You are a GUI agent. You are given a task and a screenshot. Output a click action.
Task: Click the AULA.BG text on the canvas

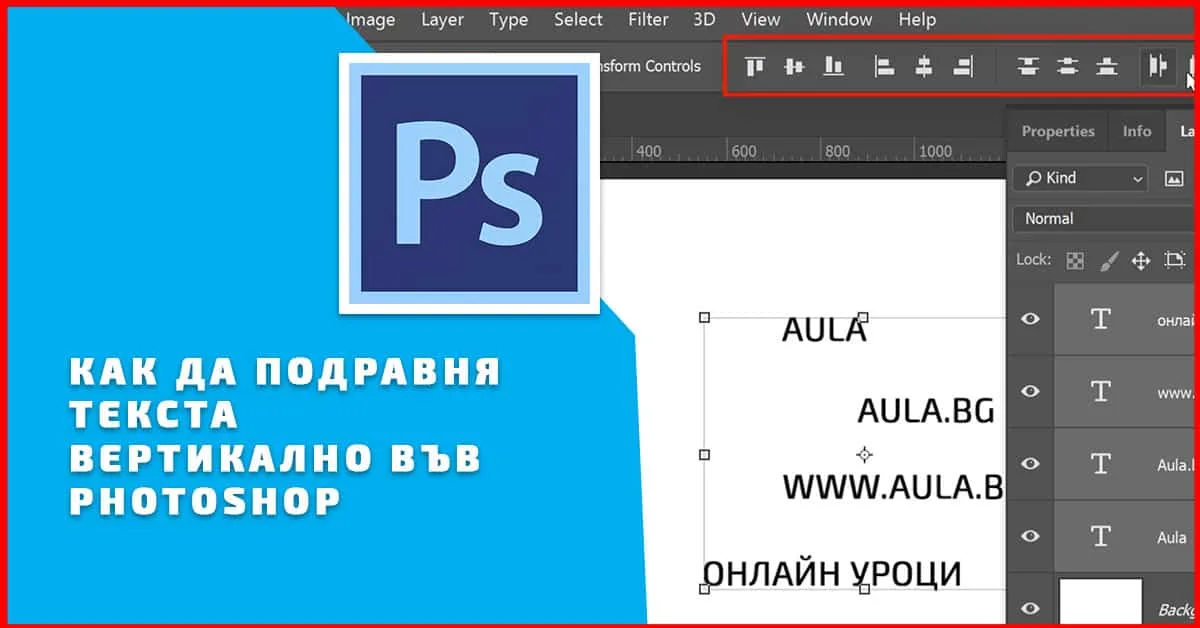tap(926, 410)
